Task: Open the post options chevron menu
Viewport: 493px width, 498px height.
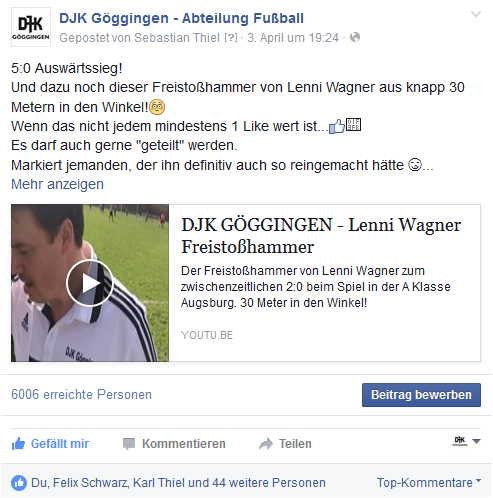Action: [475, 14]
